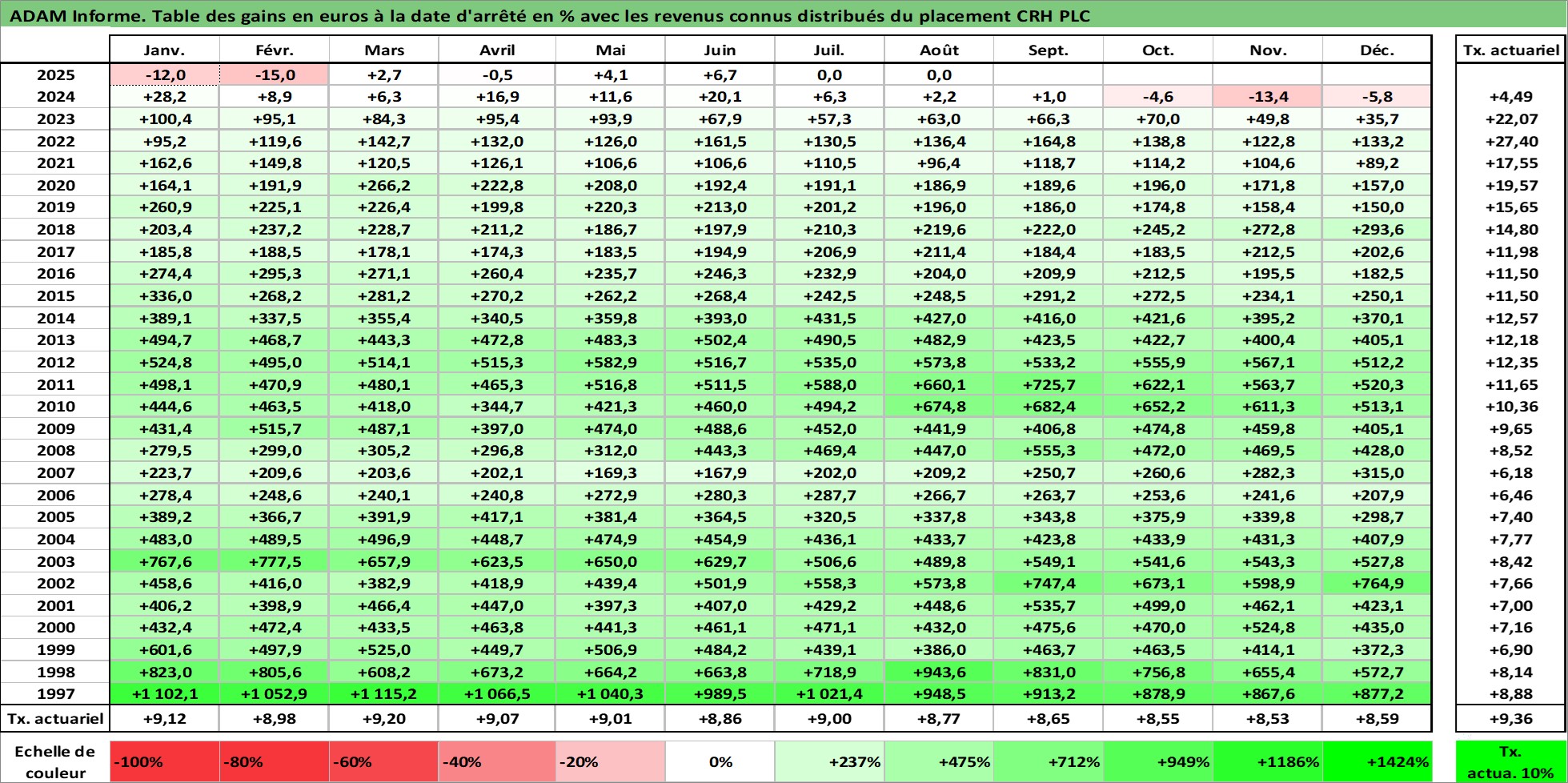Screen dimensions: 1568x783
Task: Click the Echelle de couleur label
Action: click(x=55, y=761)
